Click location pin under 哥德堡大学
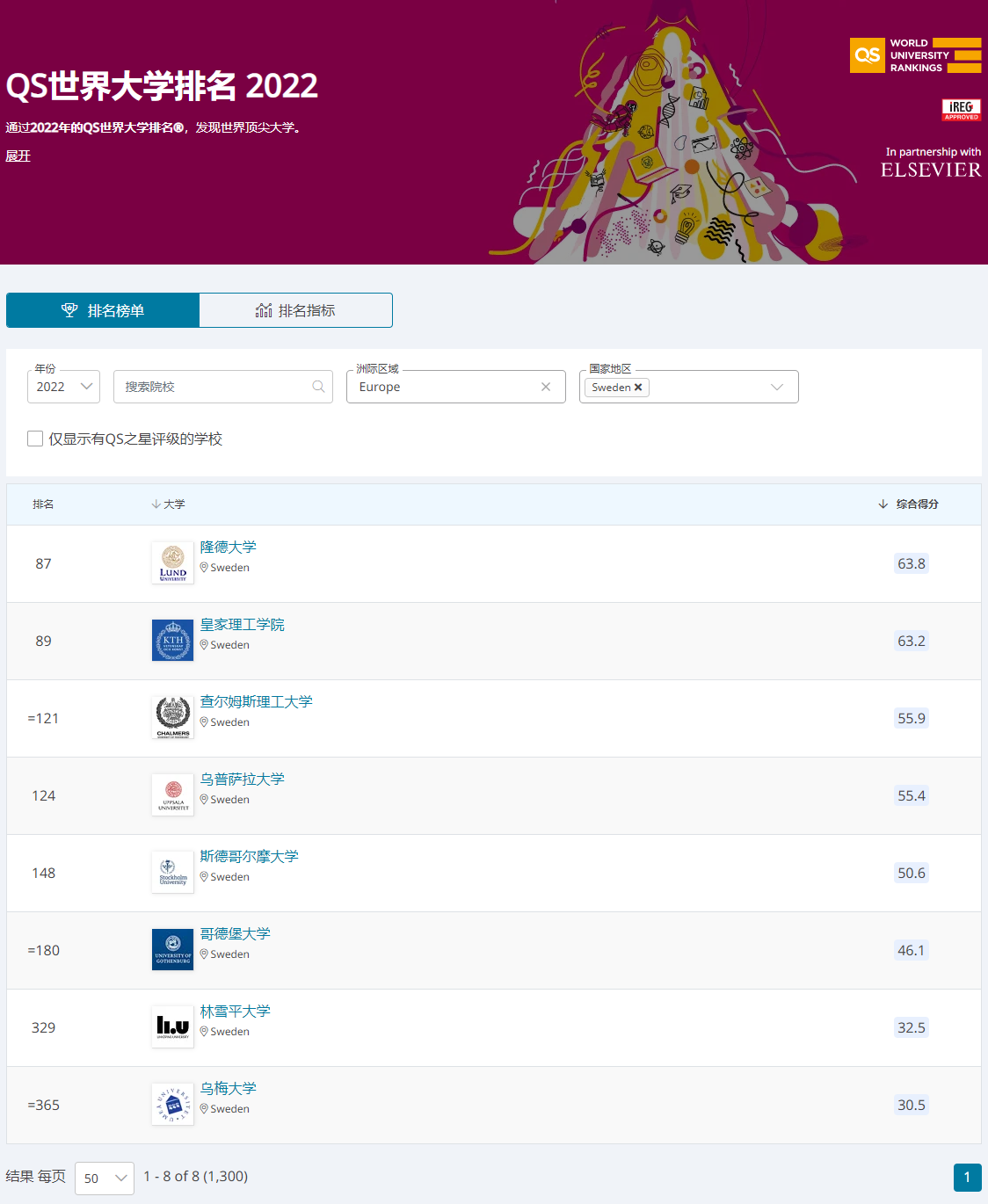The image size is (988, 1204). (204, 954)
